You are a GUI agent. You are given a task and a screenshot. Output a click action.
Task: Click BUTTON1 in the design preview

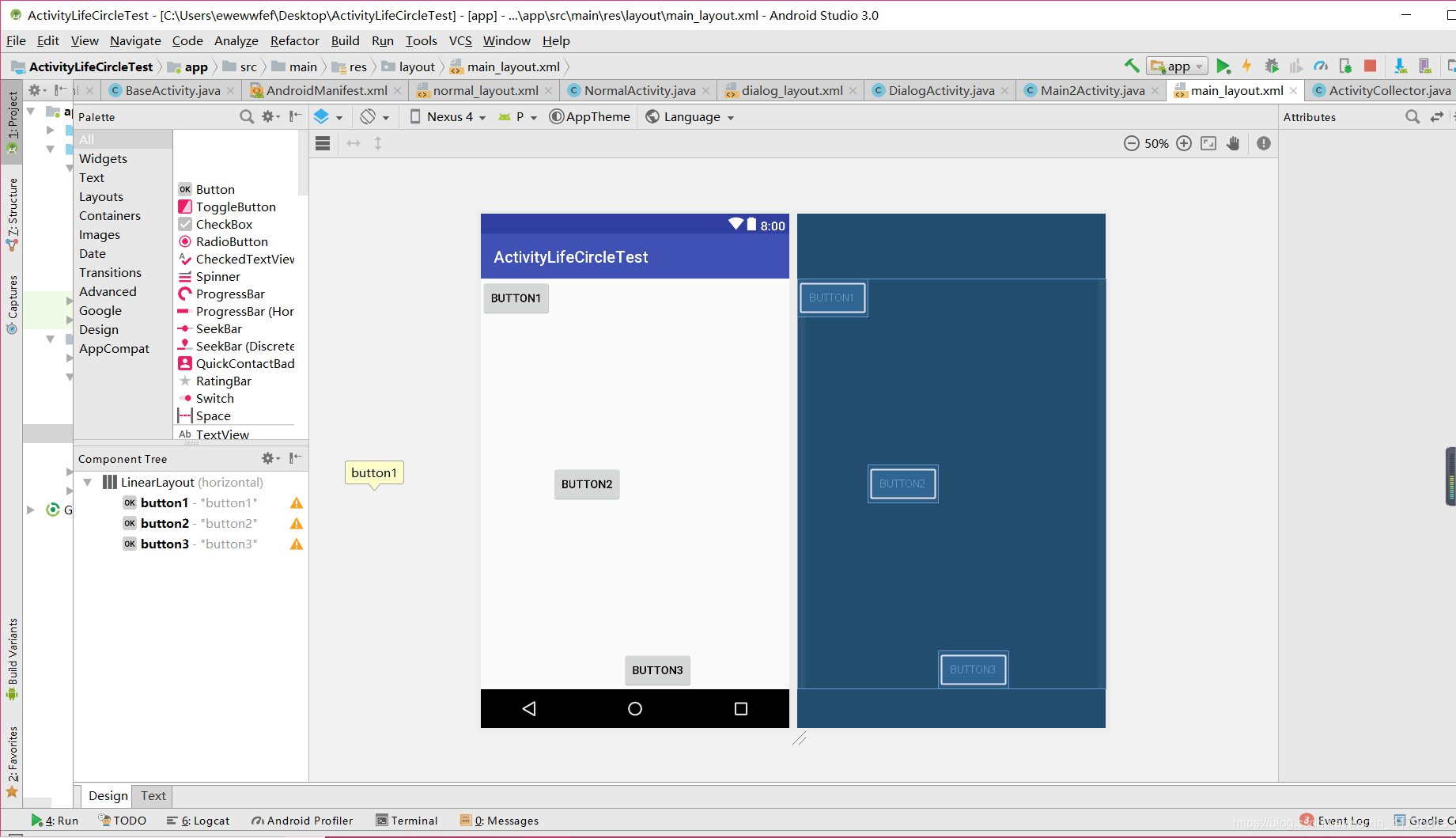(516, 298)
